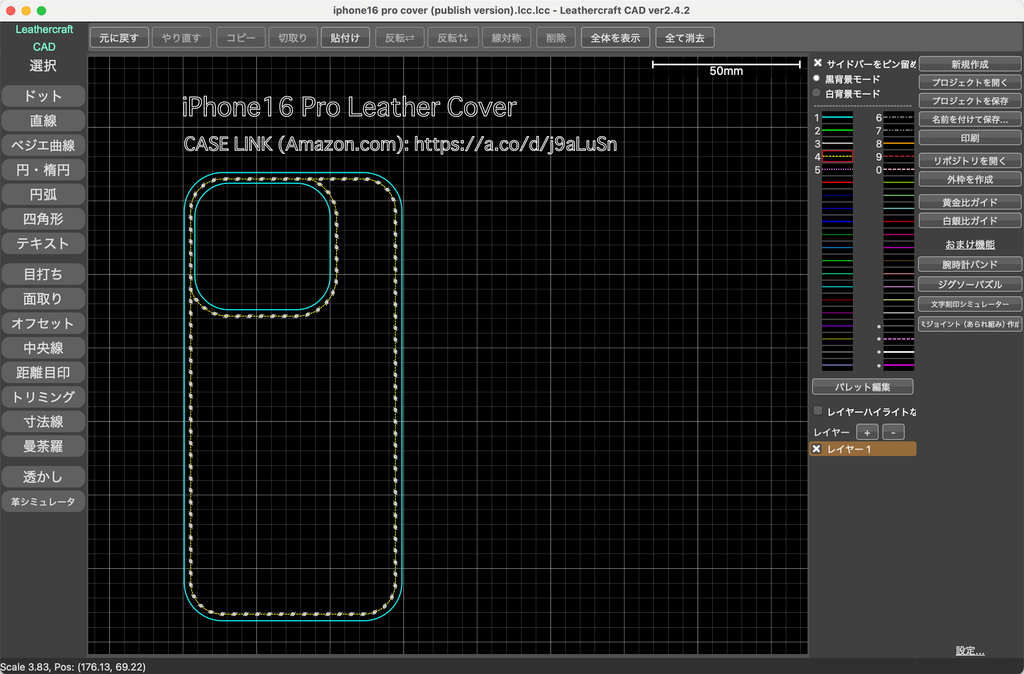Open repository with リポジトリを開く
Image resolution: width=1024 pixels, height=674 pixels.
(970, 161)
